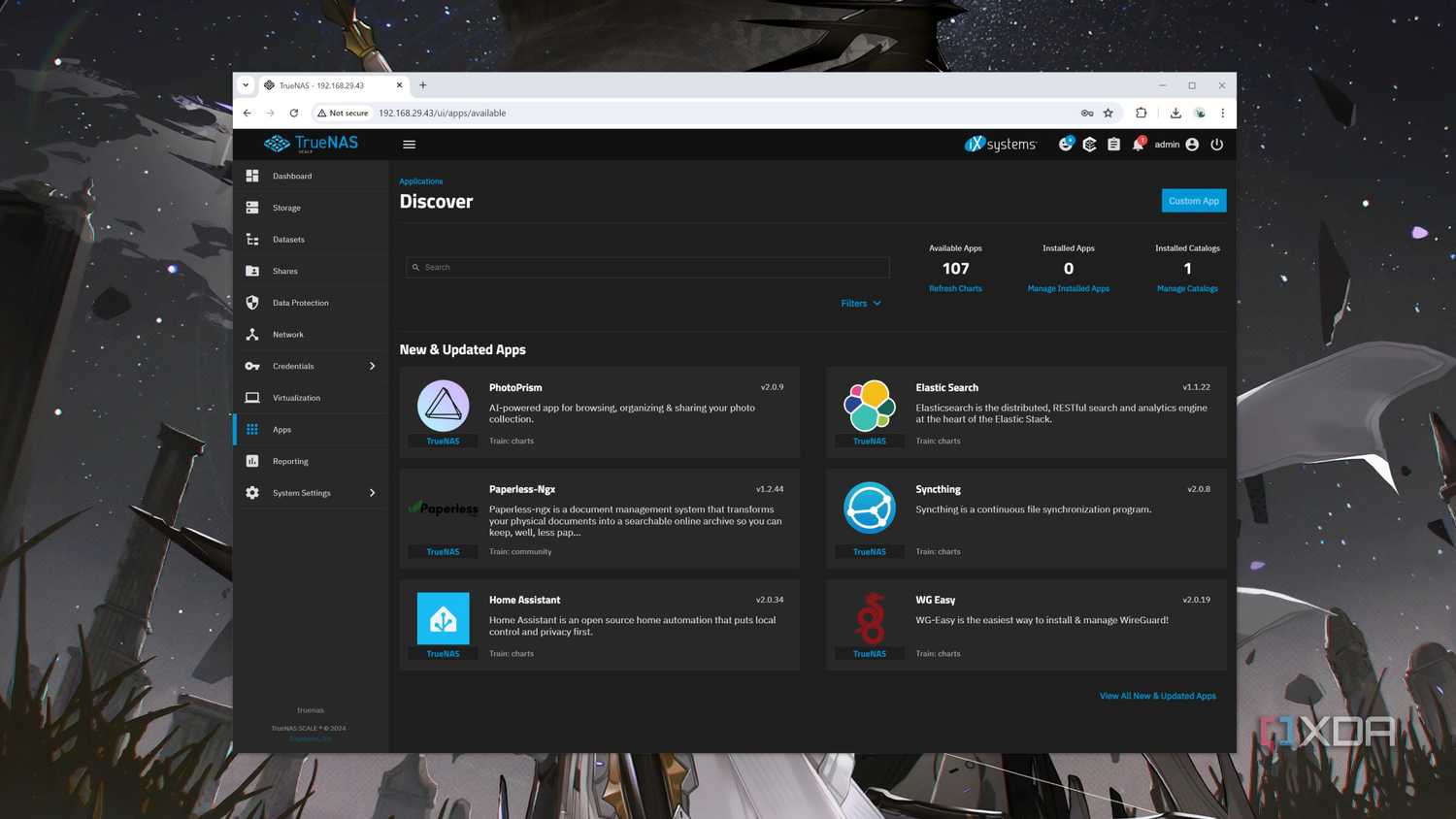The height and width of the screenshot is (819, 1456).
Task: Switch to the TrueNAS browser tab
Action: pos(333,85)
